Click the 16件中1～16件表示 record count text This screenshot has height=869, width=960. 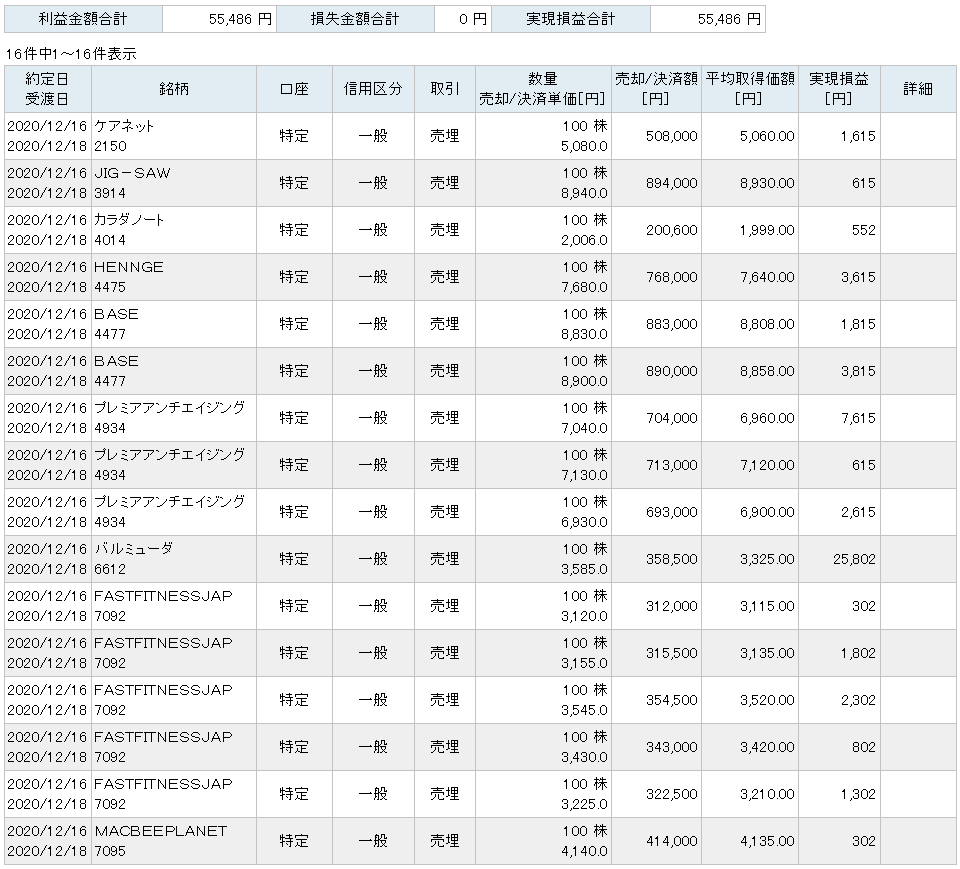71,54
